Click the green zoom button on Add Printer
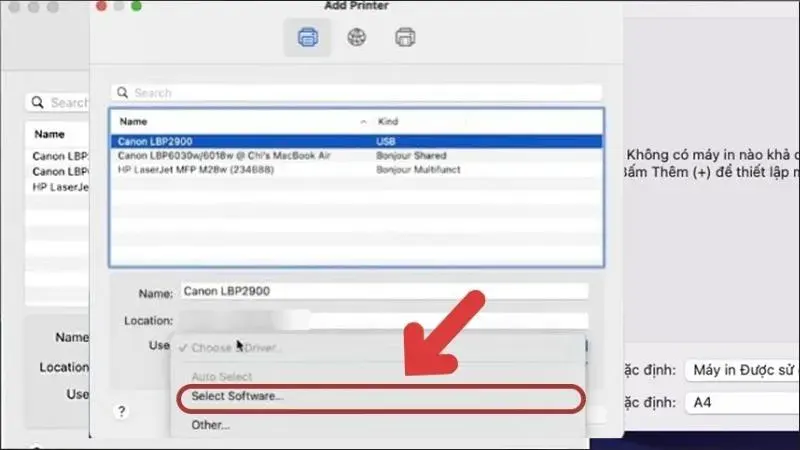800x450 pixels. [136, 6]
